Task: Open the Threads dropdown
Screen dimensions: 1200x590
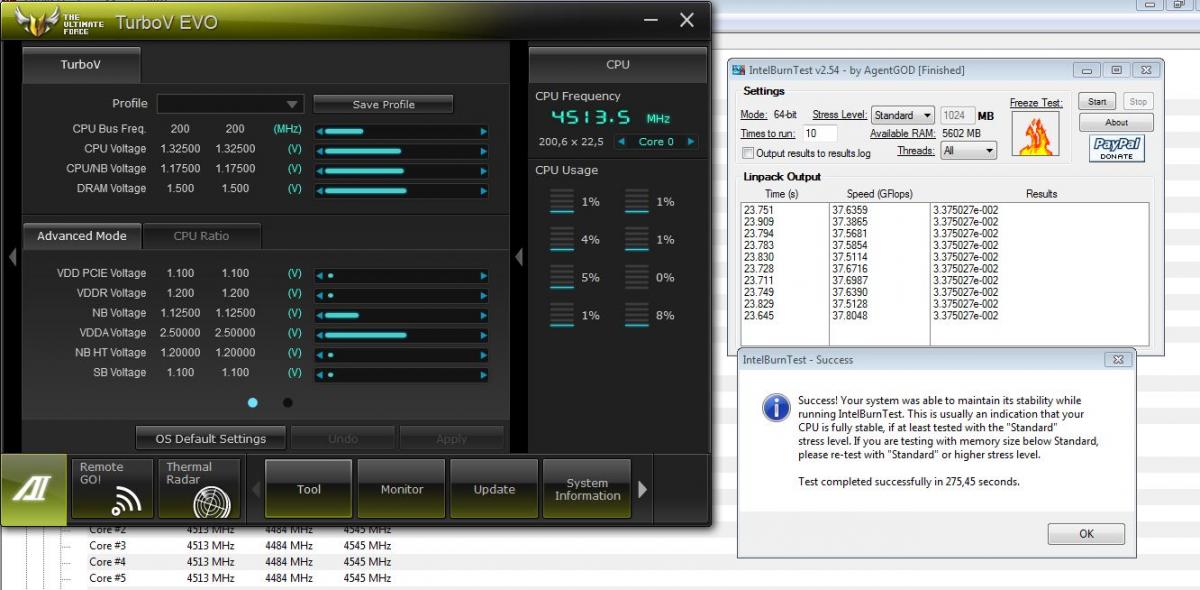Action: pyautogui.click(x=969, y=151)
